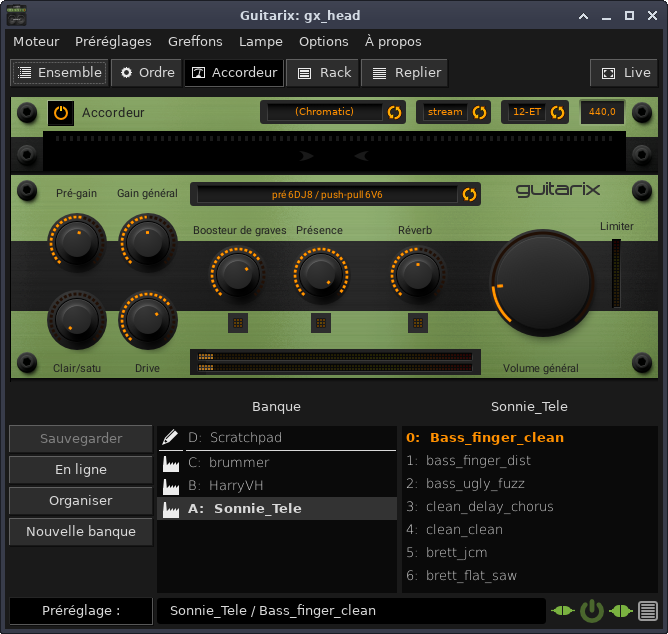Select the clean_delay_chorus preset
Image resolution: width=668 pixels, height=634 pixels.
point(478,507)
